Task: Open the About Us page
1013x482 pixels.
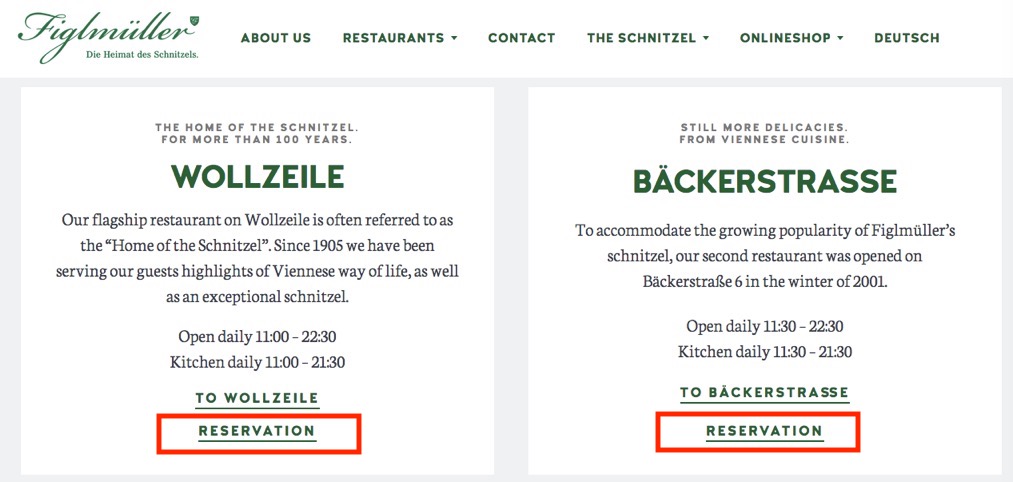Action: 276,38
